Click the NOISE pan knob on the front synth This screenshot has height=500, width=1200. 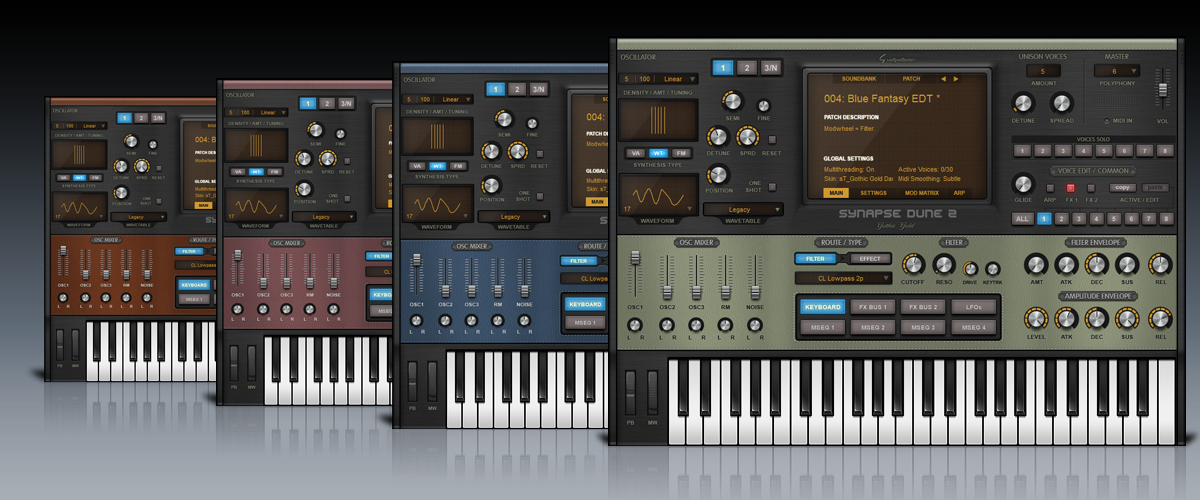point(756,326)
